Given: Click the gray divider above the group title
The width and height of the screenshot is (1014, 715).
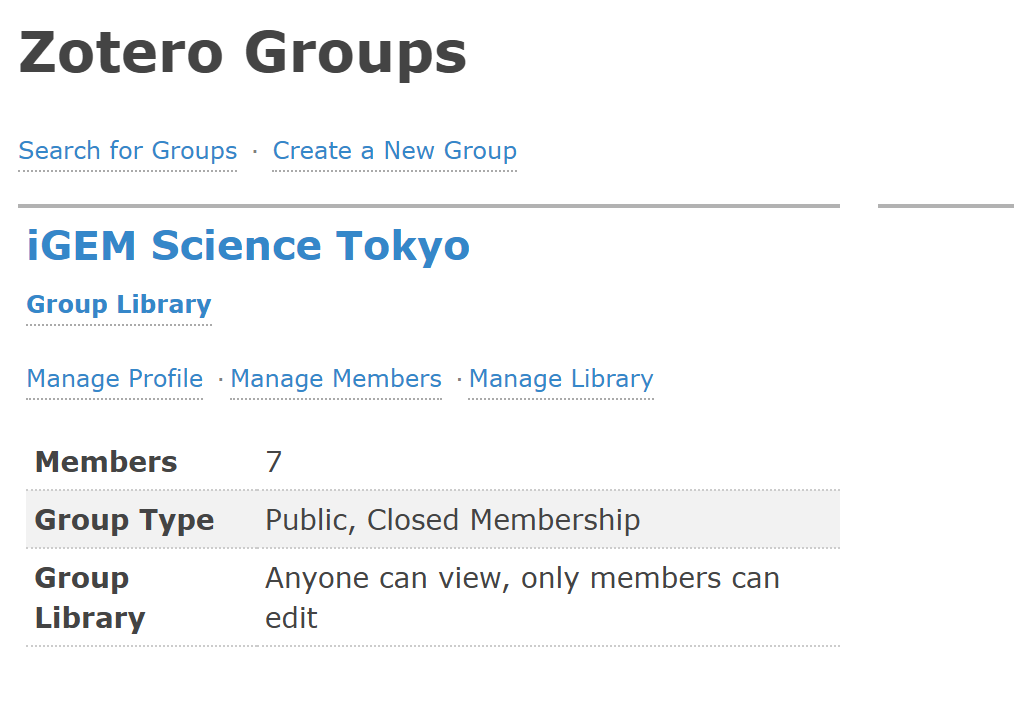Looking at the screenshot, I should (x=428, y=206).
